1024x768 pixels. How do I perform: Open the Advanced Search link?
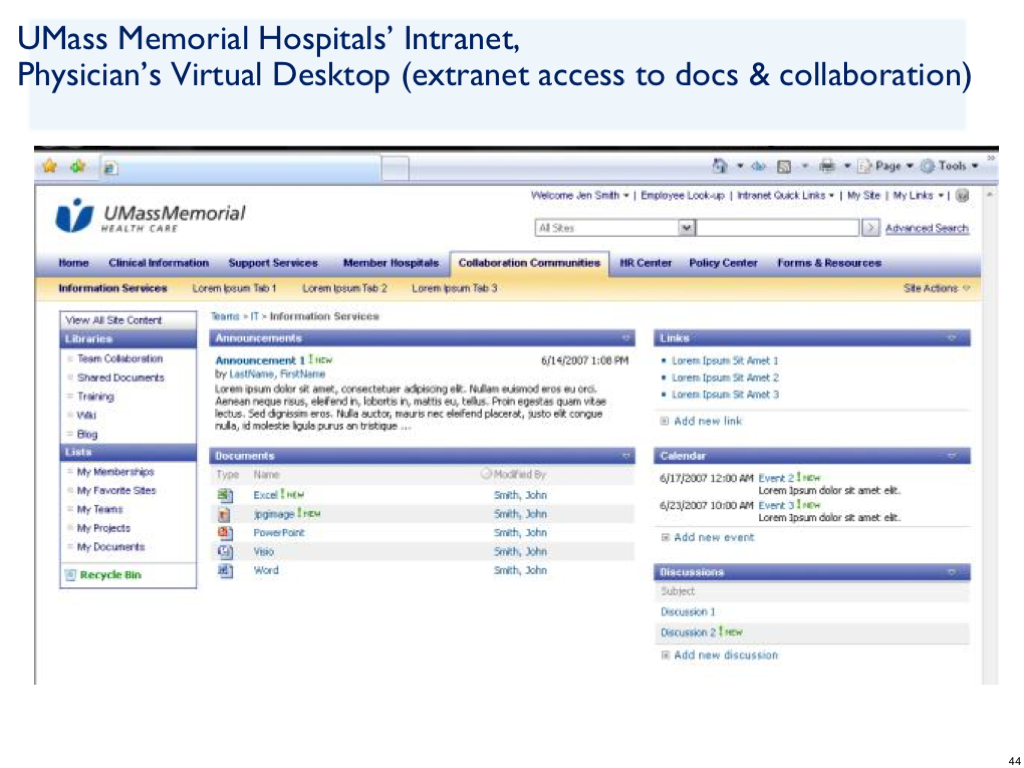pyautogui.click(x=927, y=228)
